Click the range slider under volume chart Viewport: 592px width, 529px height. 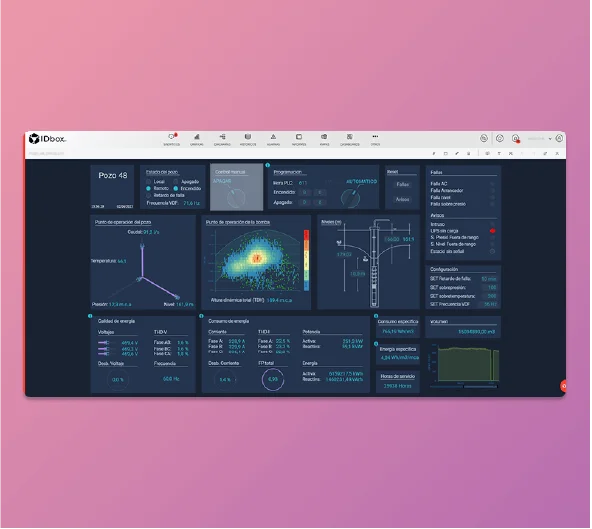point(464,386)
